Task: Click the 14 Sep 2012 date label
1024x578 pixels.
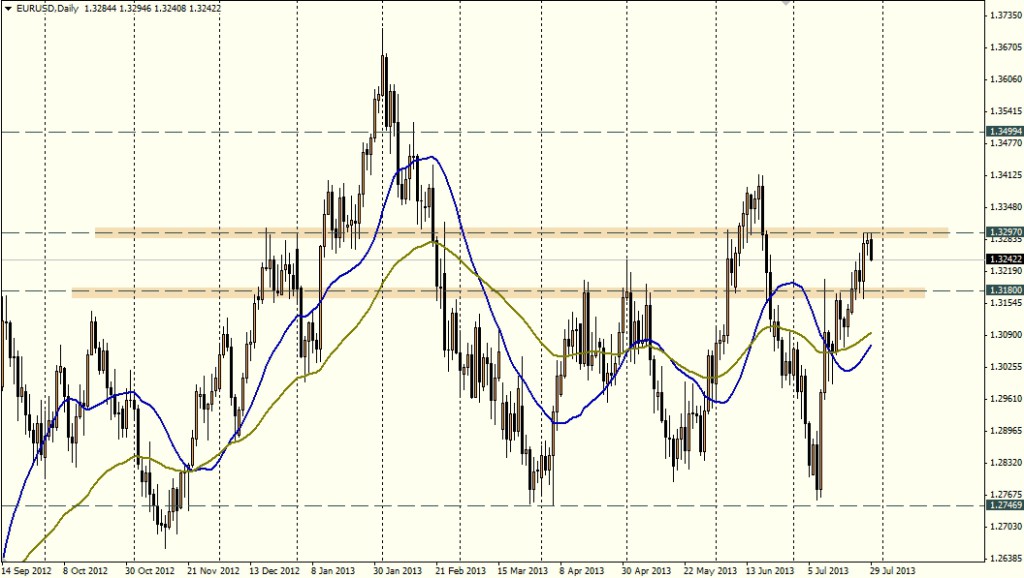Action: (26, 570)
